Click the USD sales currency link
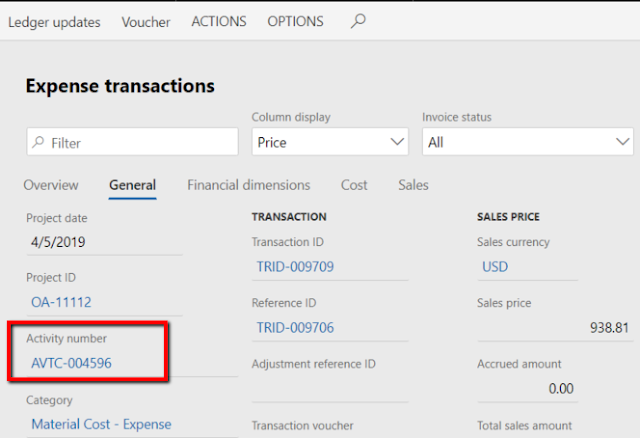The image size is (640, 438). (495, 267)
